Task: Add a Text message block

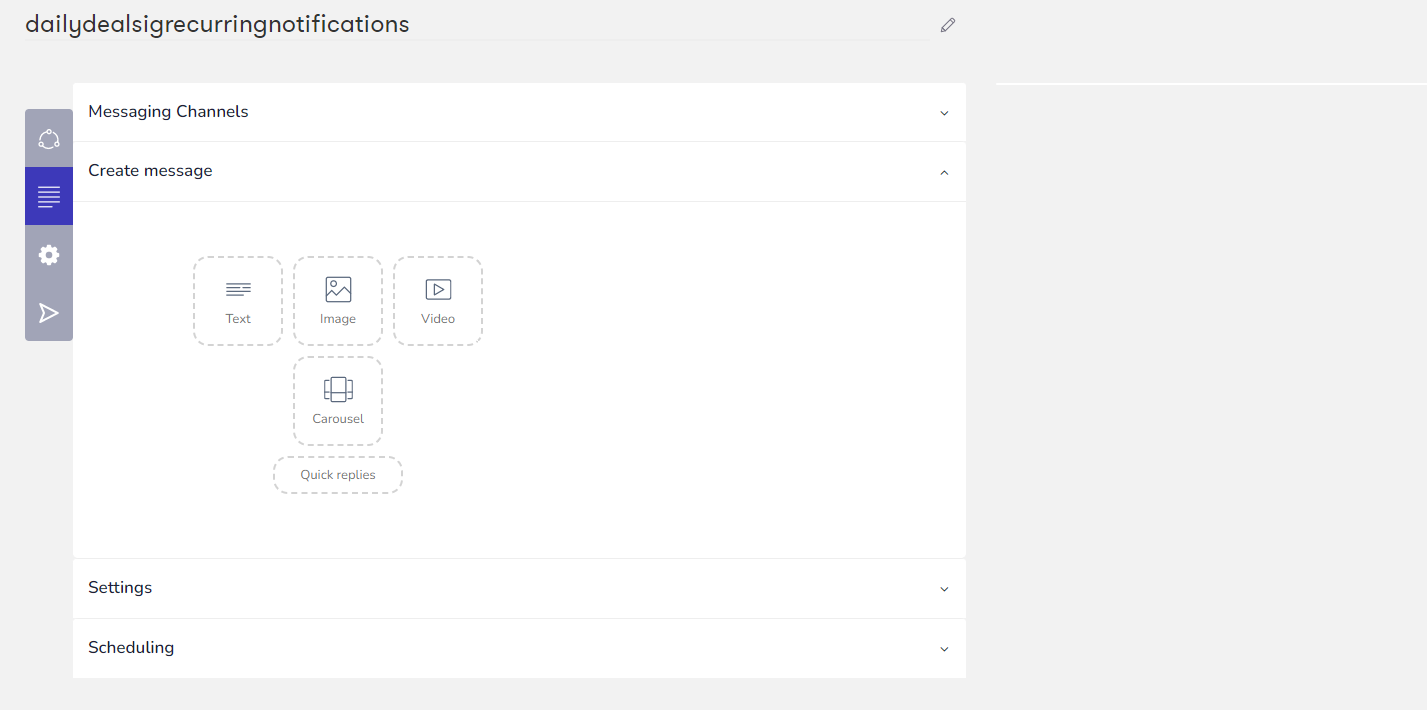Action: tap(238, 301)
